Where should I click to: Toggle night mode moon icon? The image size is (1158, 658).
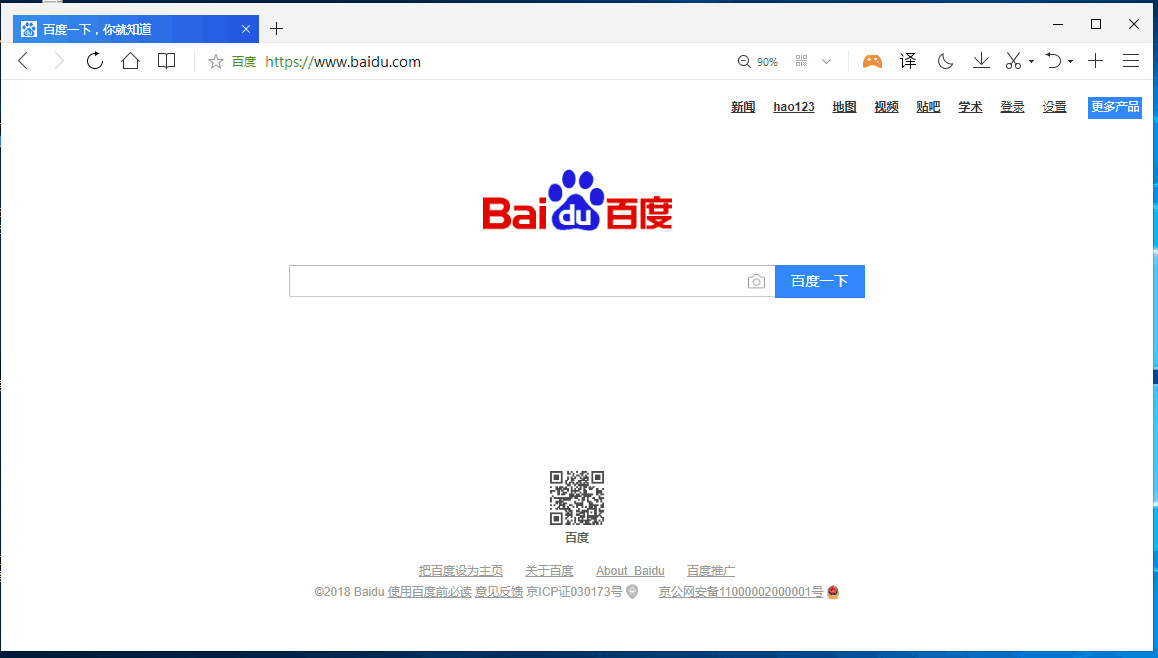(945, 61)
